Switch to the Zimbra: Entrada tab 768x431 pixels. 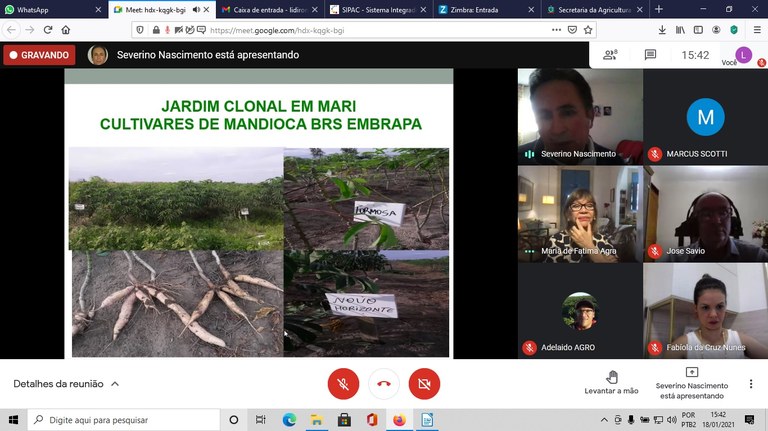click(484, 9)
